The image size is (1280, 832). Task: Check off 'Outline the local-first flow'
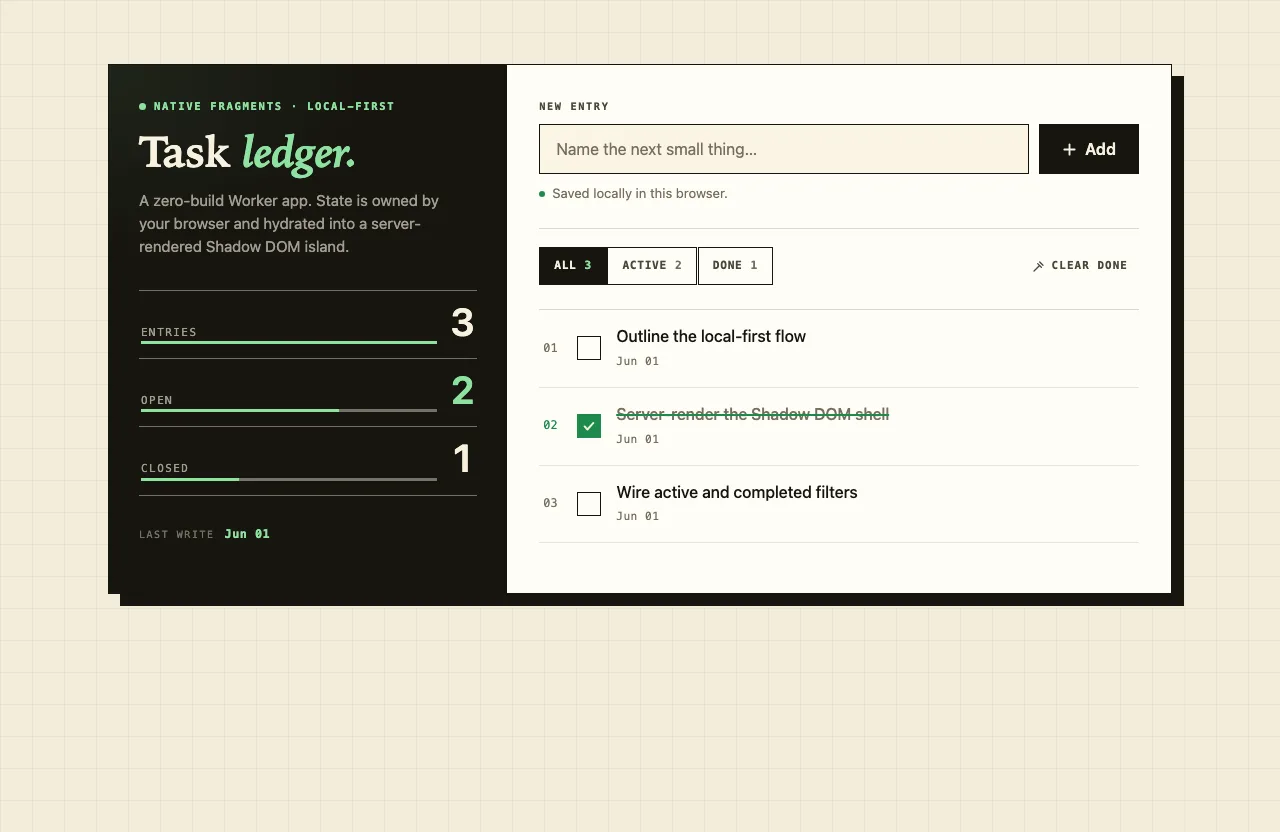pos(589,348)
